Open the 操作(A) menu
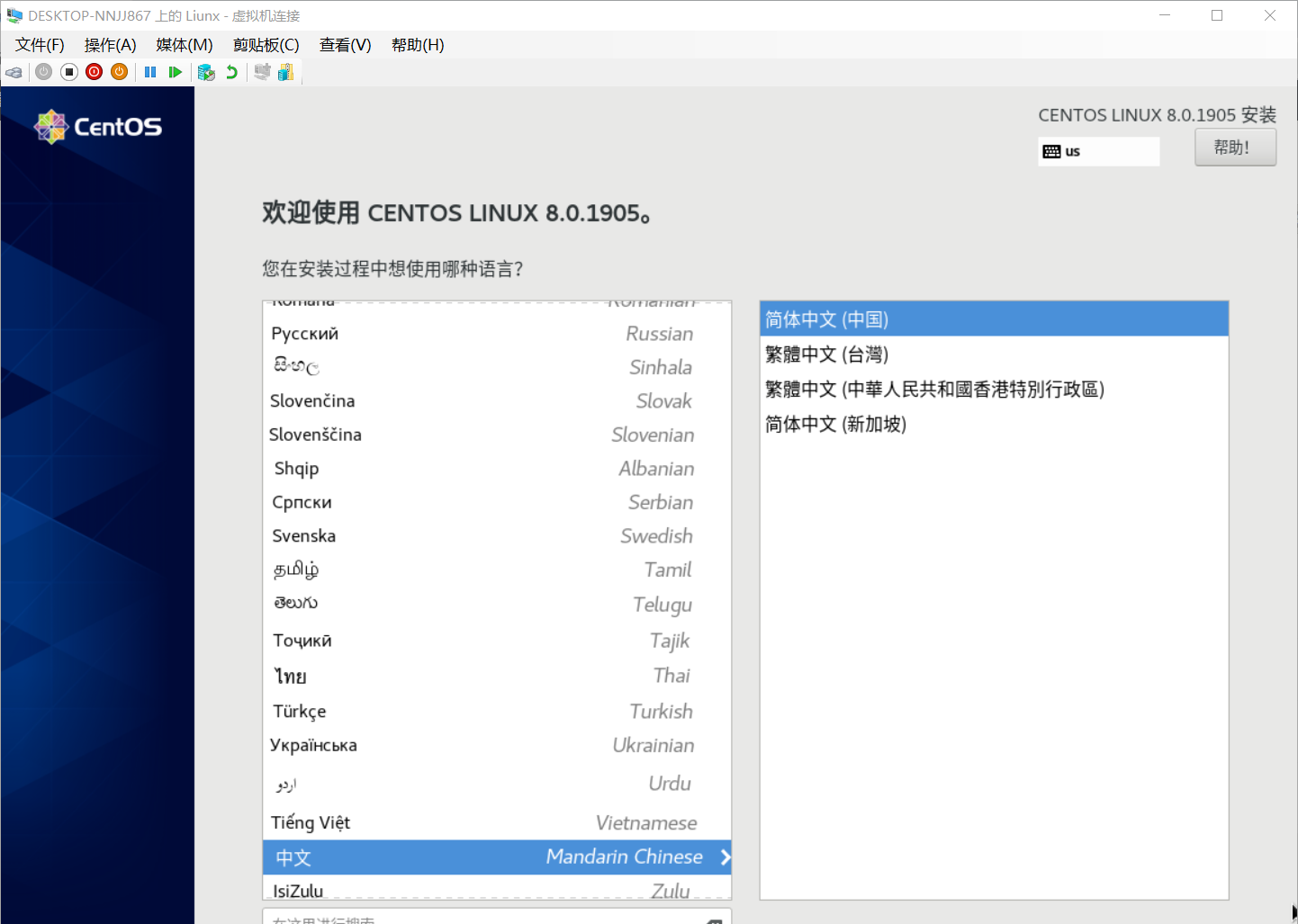1298x924 pixels. point(110,45)
